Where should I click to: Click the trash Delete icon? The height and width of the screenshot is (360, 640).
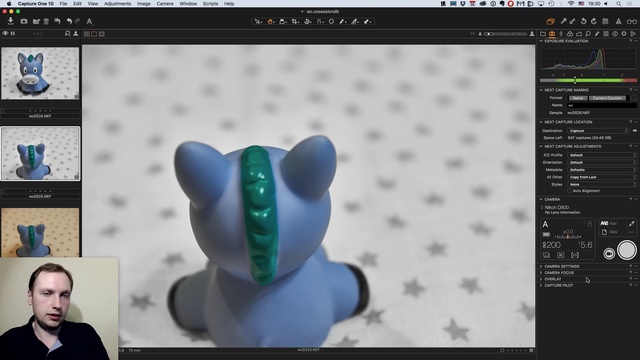(x=46, y=21)
